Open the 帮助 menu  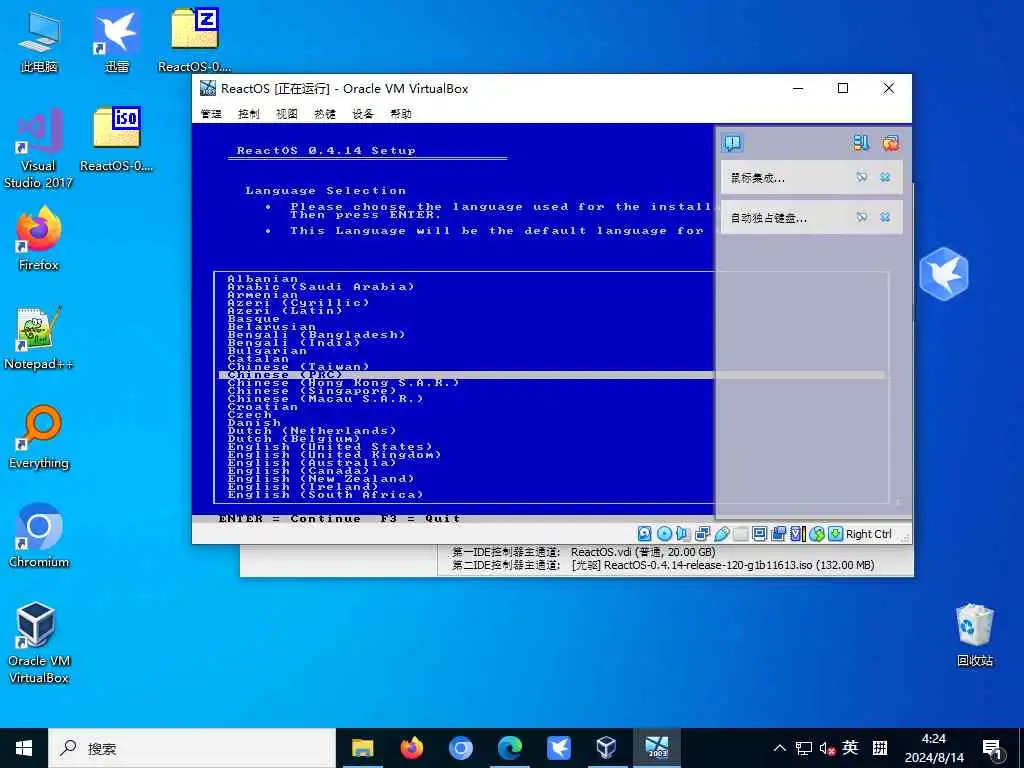[x=401, y=114]
